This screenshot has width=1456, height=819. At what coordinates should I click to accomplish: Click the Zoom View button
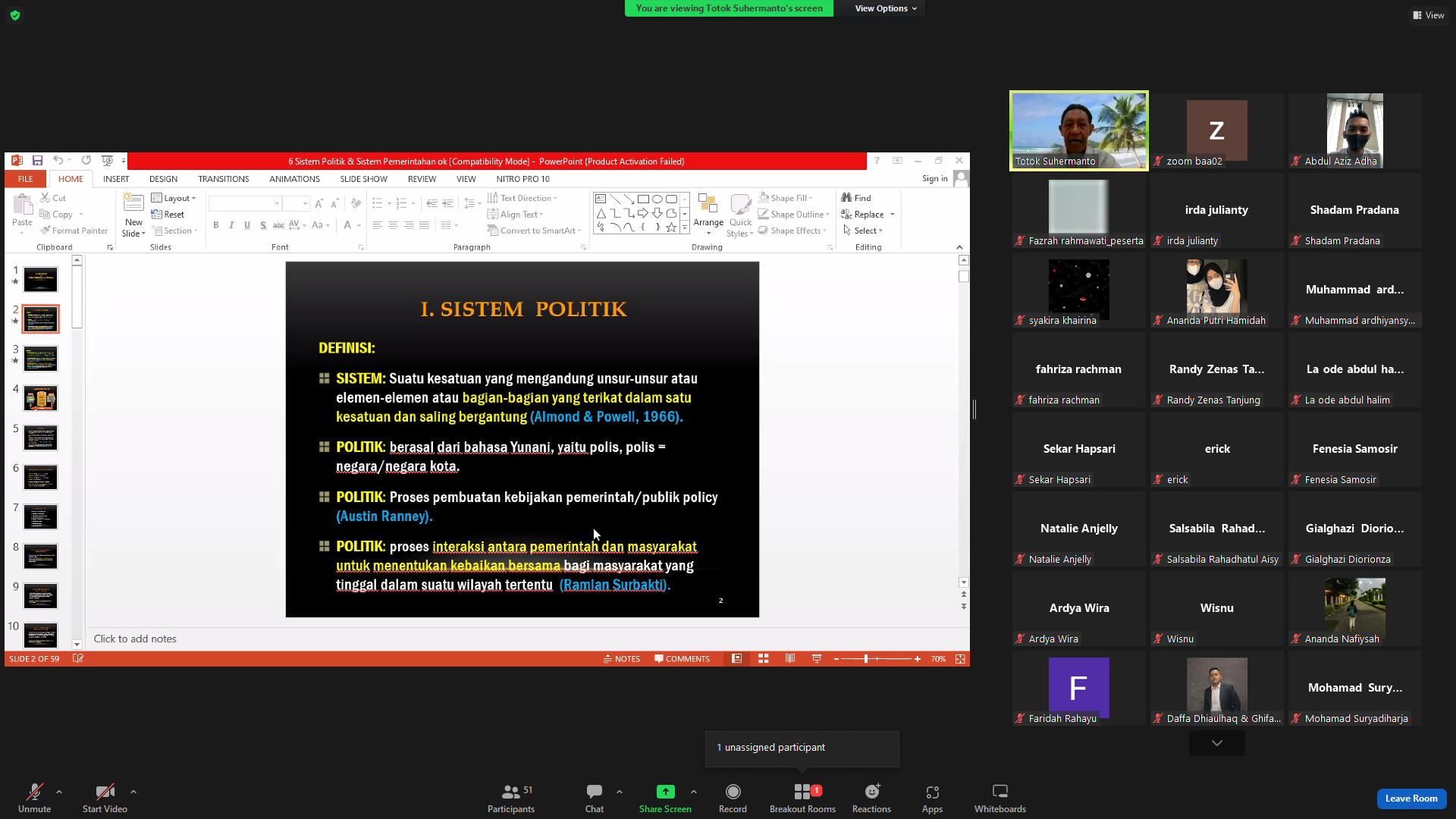(1429, 15)
